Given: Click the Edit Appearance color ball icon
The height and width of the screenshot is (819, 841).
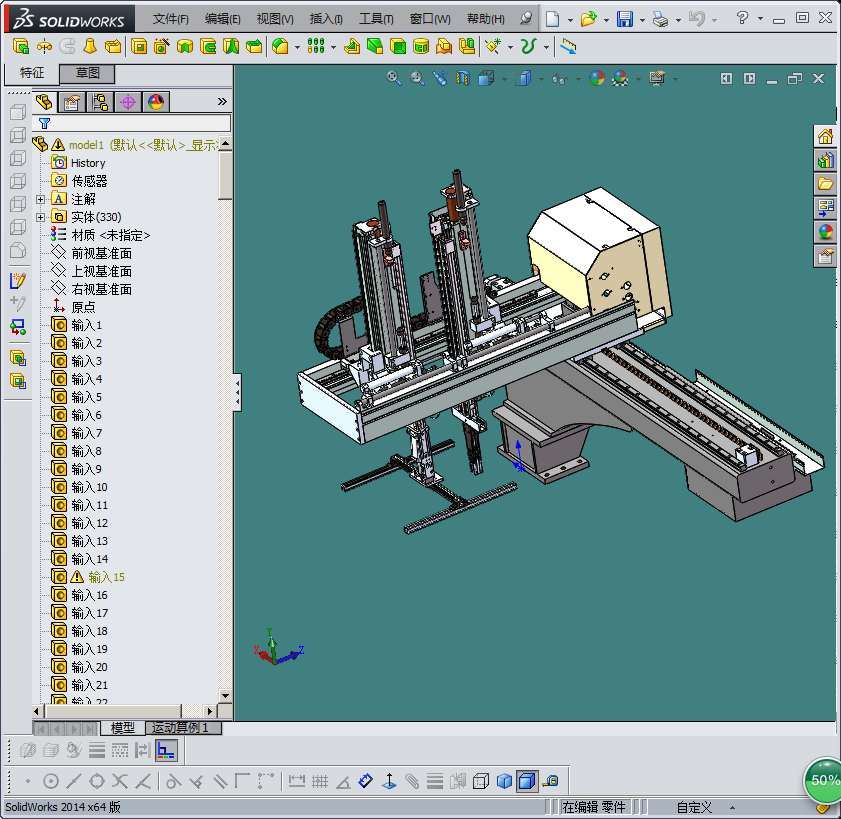Looking at the screenshot, I should click(x=597, y=78).
